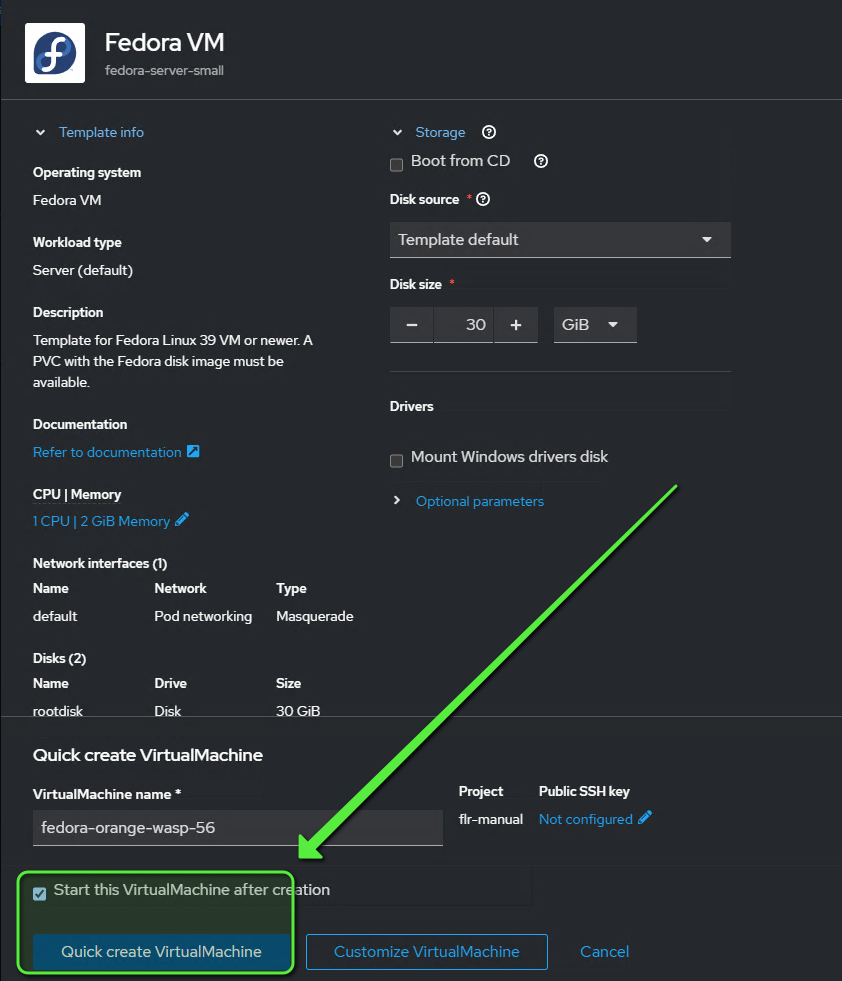Edit CPU and Memory pencil icon

pyautogui.click(x=182, y=519)
